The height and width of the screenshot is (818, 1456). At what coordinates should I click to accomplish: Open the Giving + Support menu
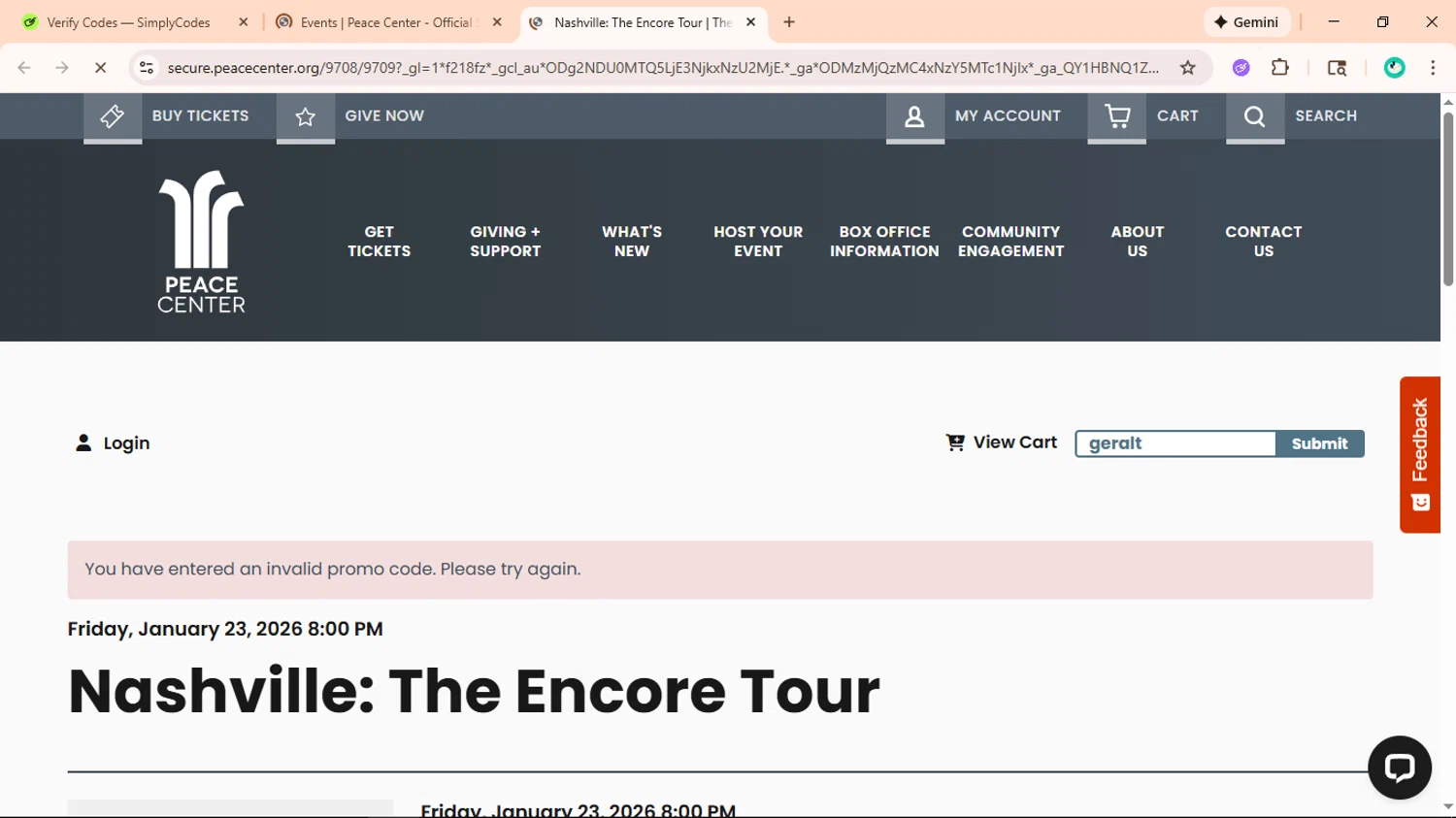[x=506, y=242]
